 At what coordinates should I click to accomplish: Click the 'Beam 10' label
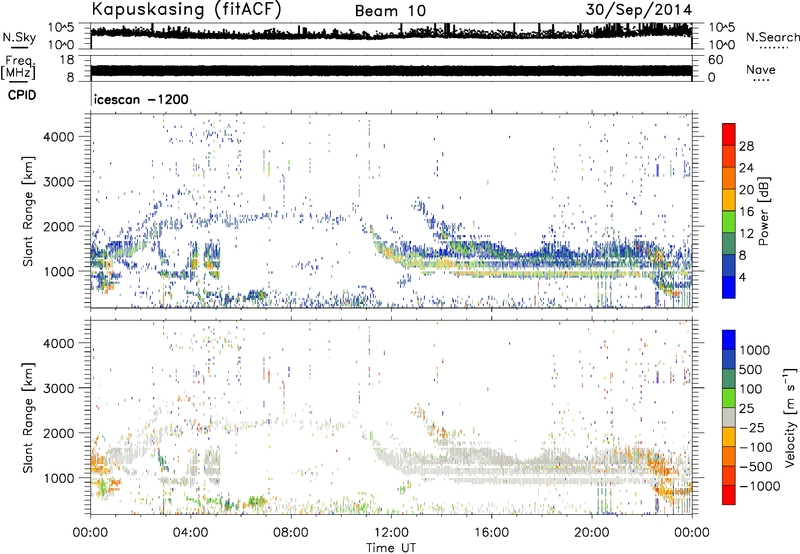point(390,11)
